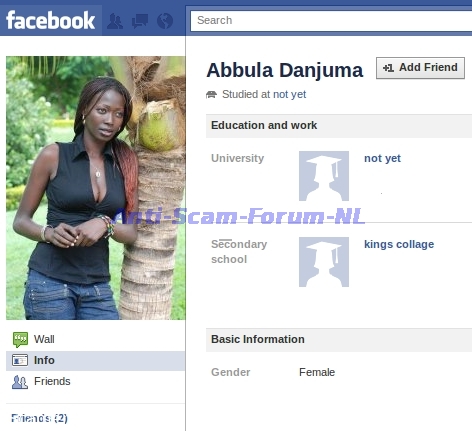Image resolution: width=472 pixels, height=431 pixels.
Task: Click the Info card icon
Action: 20,360
